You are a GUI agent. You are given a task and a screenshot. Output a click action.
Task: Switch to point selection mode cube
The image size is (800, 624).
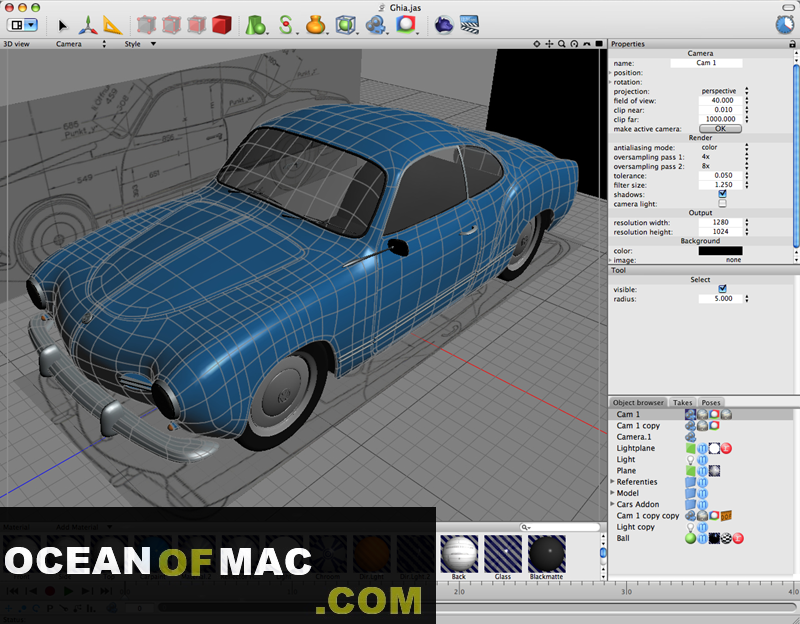[x=146, y=24]
